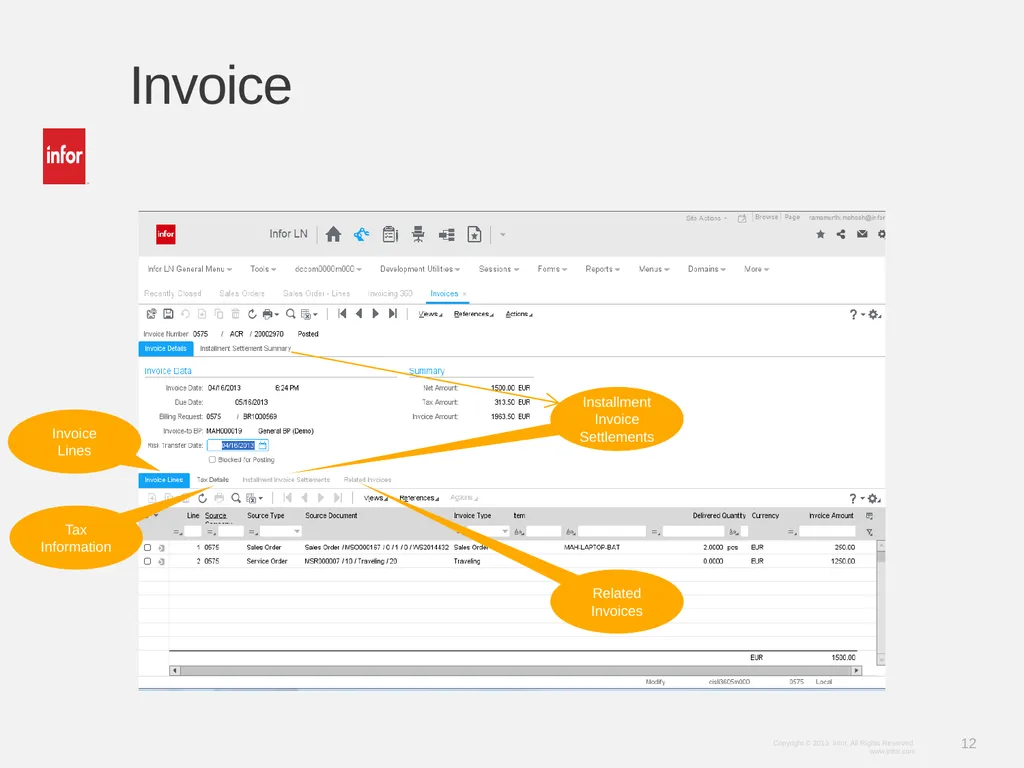Open the Installment Invoice Settlements tab
Screen dimensions: 1024x768
coord(286,480)
